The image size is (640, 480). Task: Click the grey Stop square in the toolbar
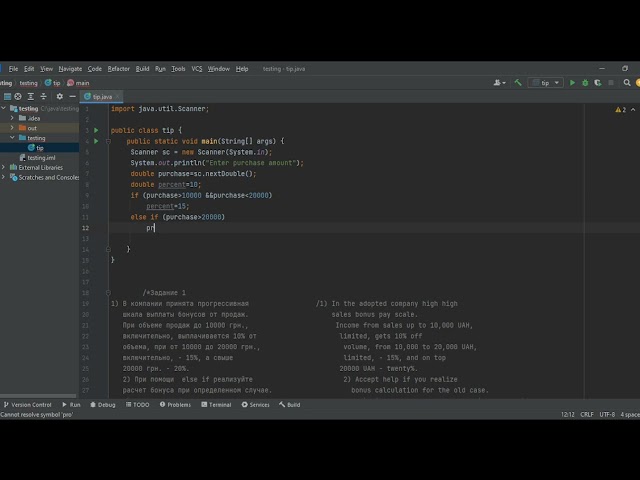click(x=611, y=83)
